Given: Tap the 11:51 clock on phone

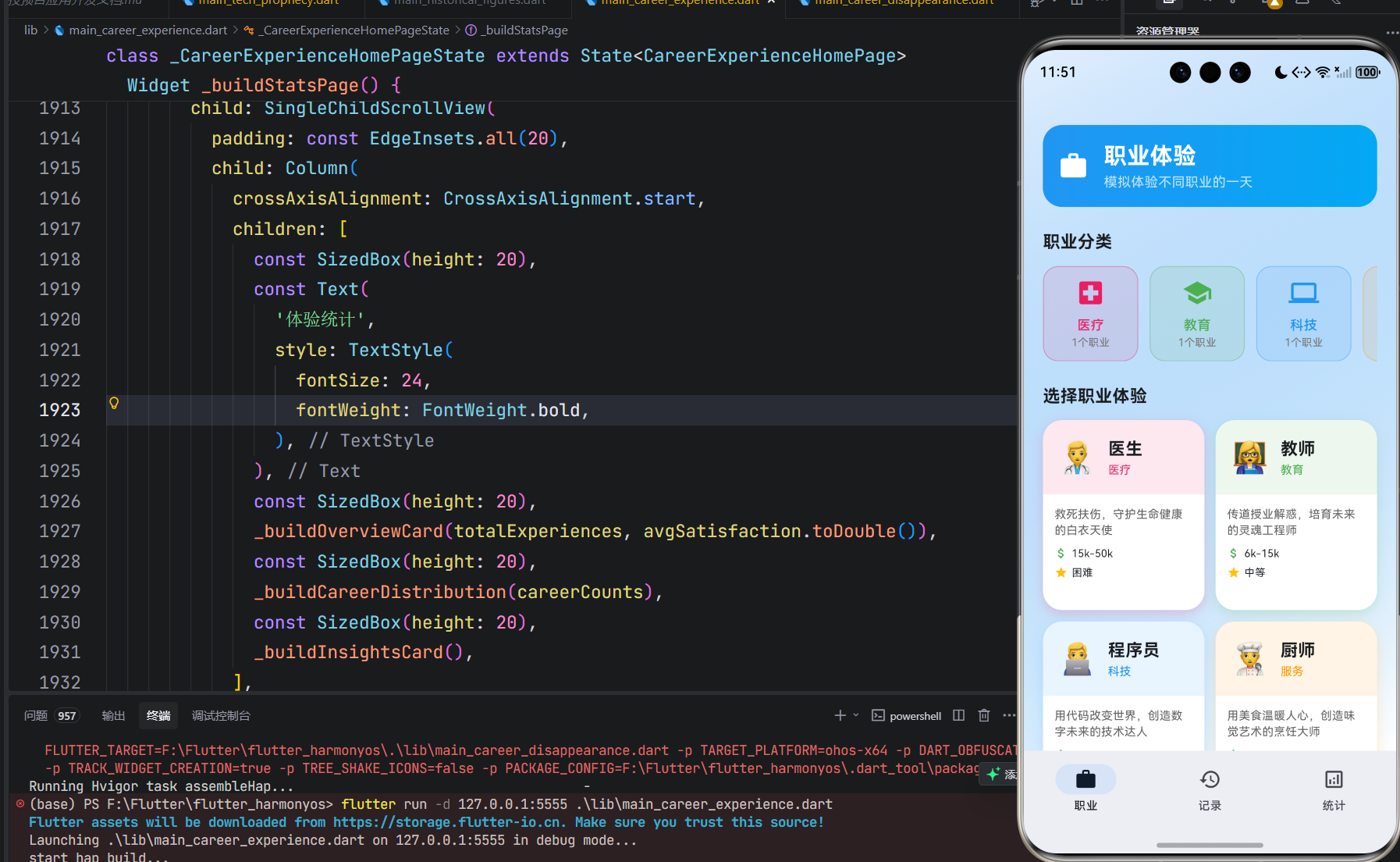Looking at the screenshot, I should pyautogui.click(x=1057, y=72).
